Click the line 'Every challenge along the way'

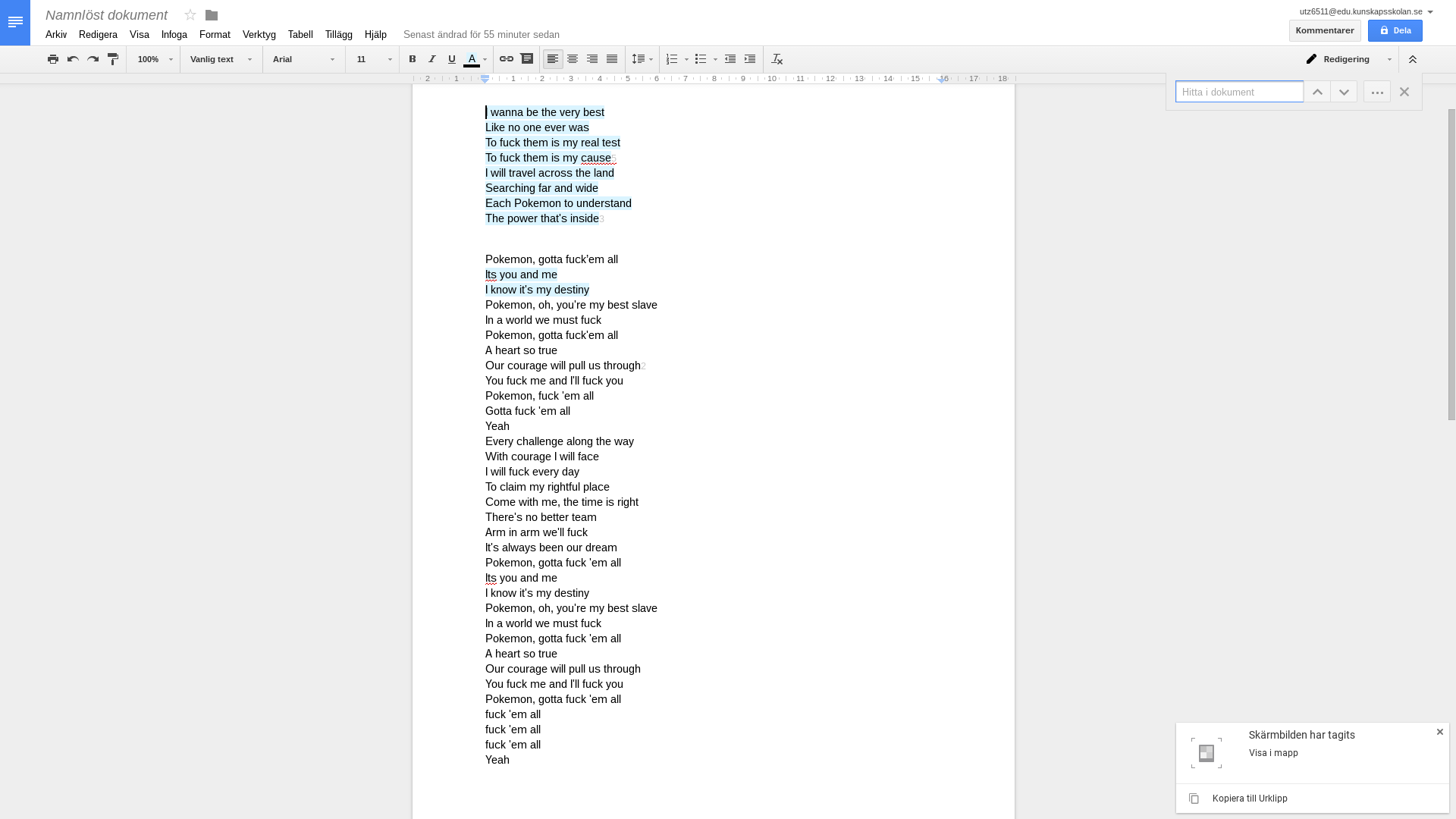[x=560, y=441]
